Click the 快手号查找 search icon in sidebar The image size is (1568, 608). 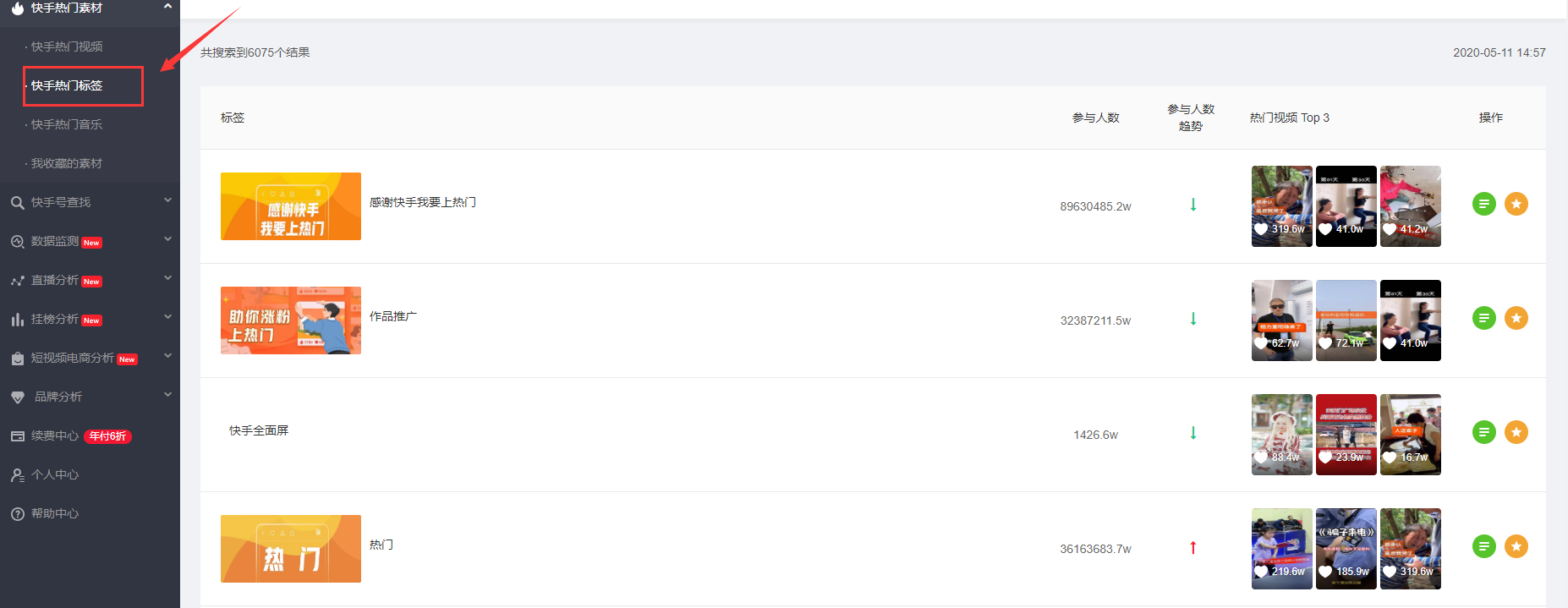[x=17, y=203]
